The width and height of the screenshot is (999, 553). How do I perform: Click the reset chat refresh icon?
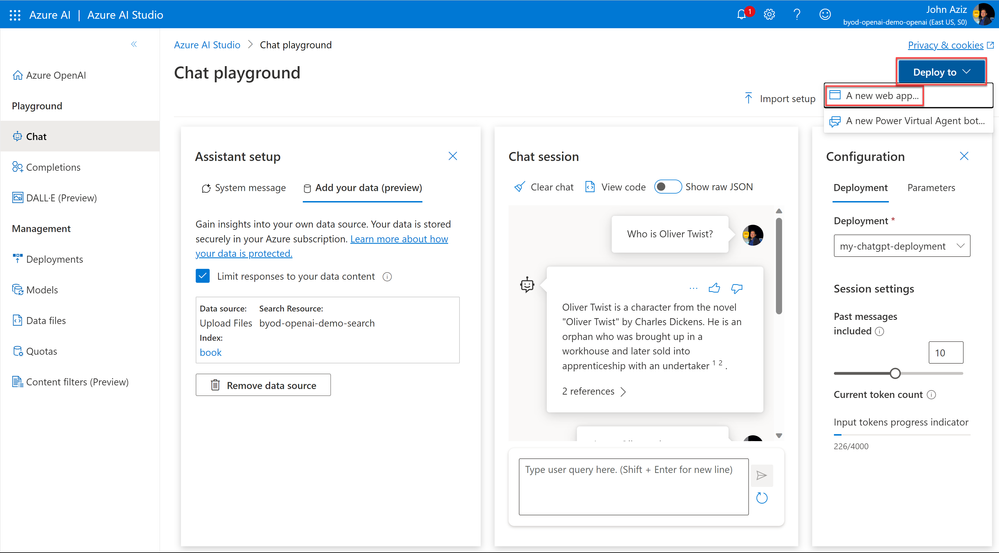click(761, 498)
